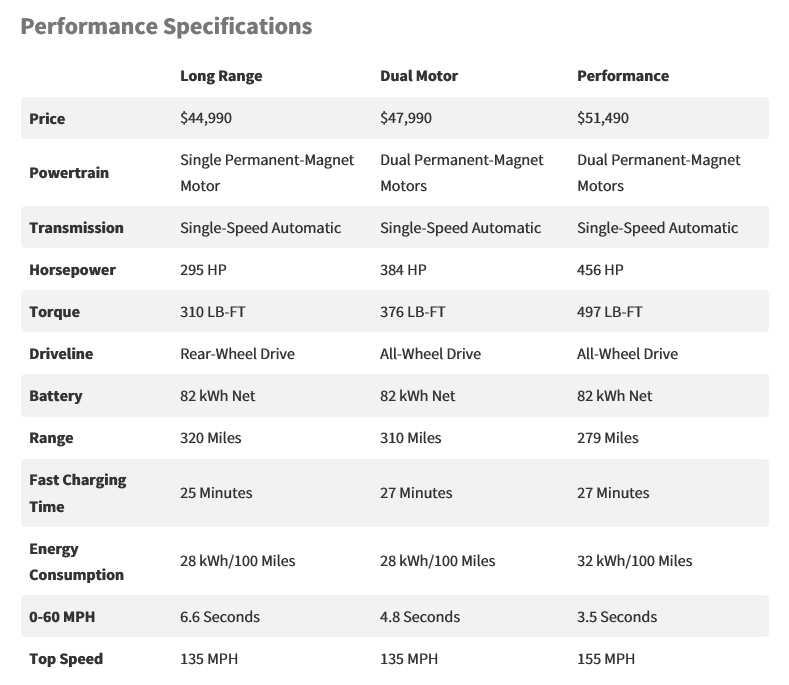Click the 25 Minutes charging time cell

[x=216, y=493]
